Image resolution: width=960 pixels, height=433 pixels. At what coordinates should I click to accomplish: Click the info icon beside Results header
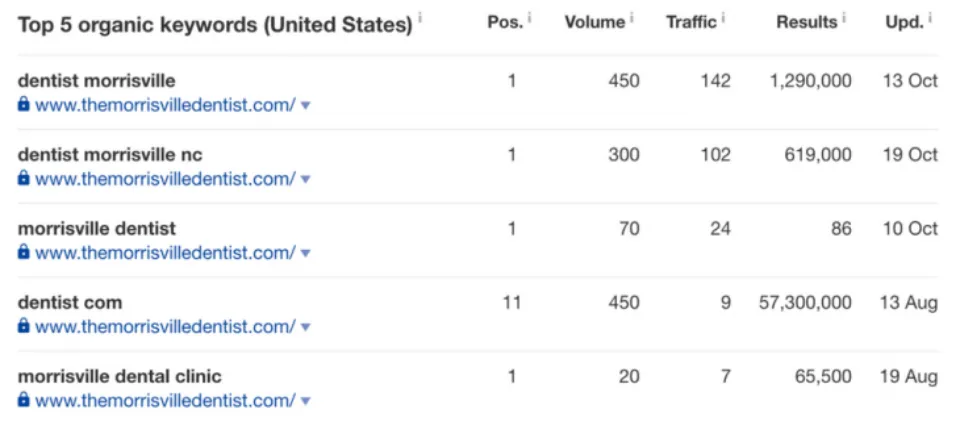844,19
